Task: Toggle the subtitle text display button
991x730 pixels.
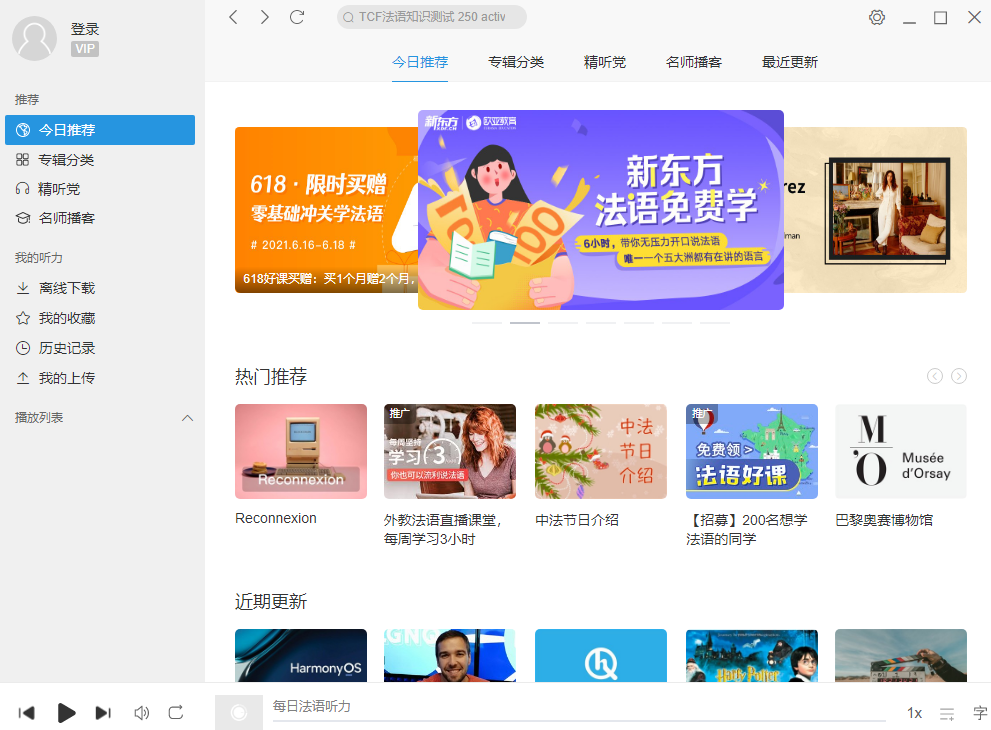Action: click(980, 713)
